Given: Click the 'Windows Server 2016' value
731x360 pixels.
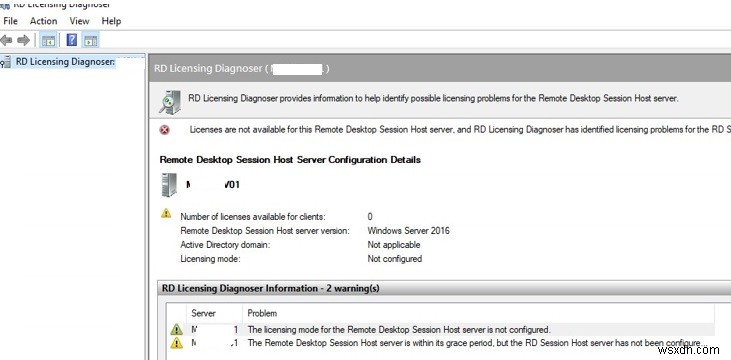Looking at the screenshot, I should point(408,230).
